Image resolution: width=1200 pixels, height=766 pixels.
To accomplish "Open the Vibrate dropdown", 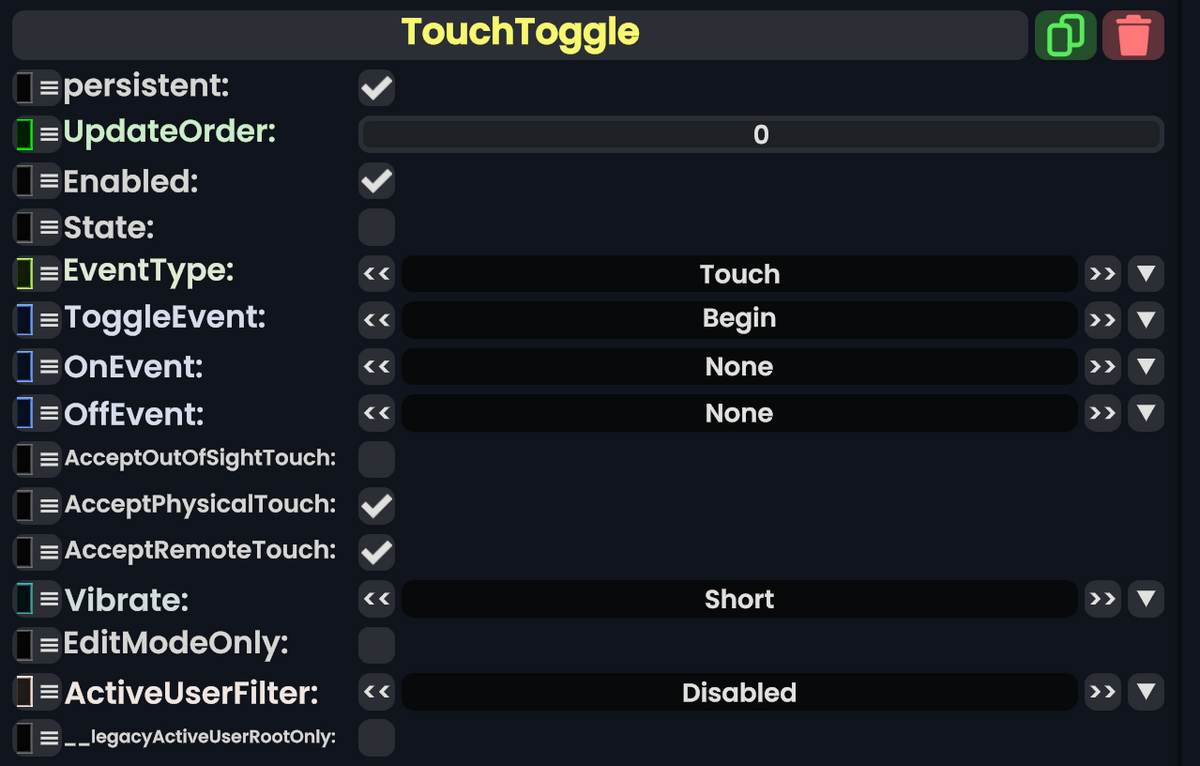I will pos(1146,599).
